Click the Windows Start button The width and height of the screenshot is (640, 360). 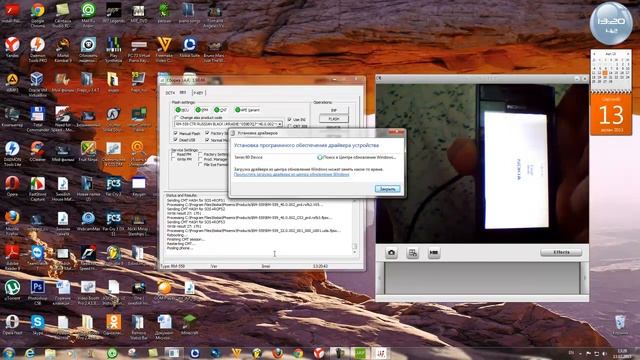point(9,353)
